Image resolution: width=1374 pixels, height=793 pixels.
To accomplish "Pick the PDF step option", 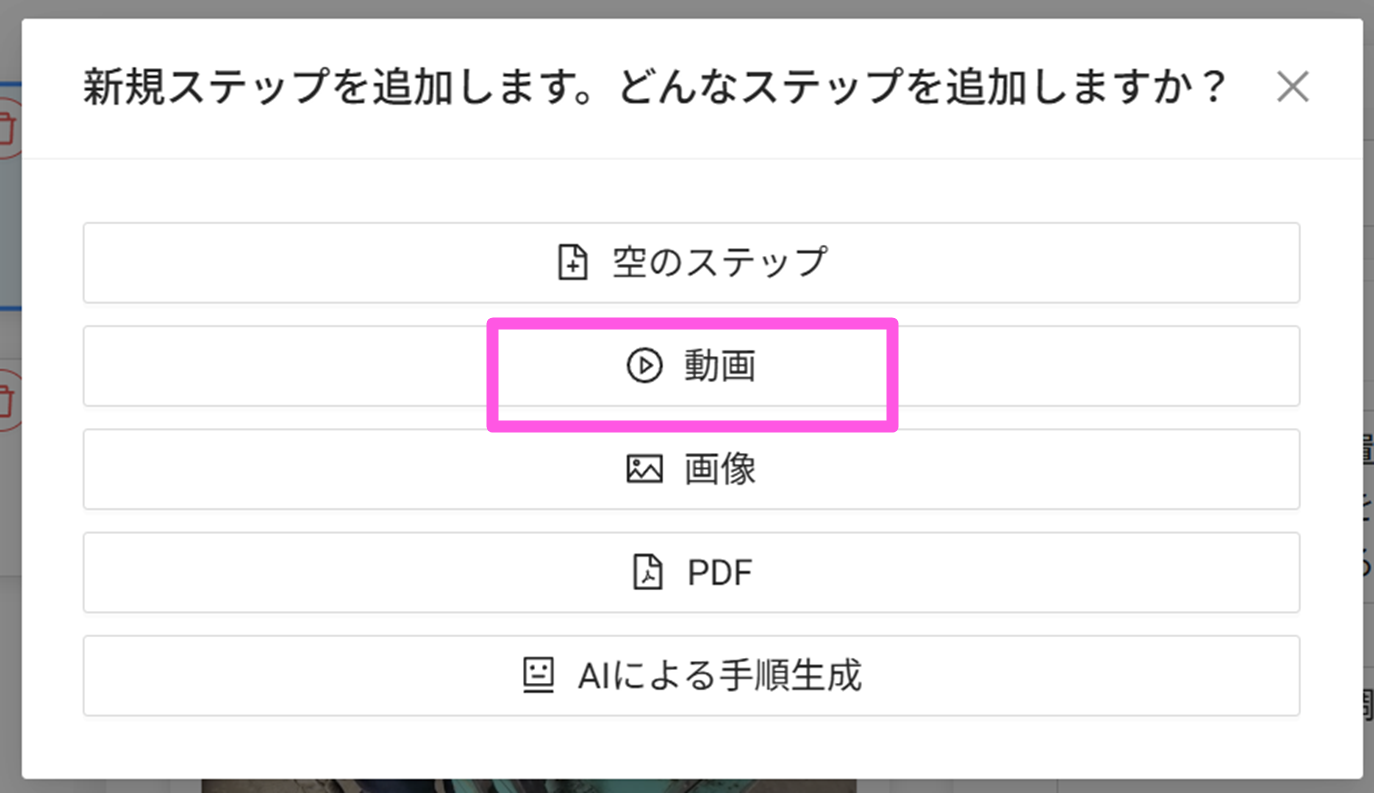I will click(719, 572).
